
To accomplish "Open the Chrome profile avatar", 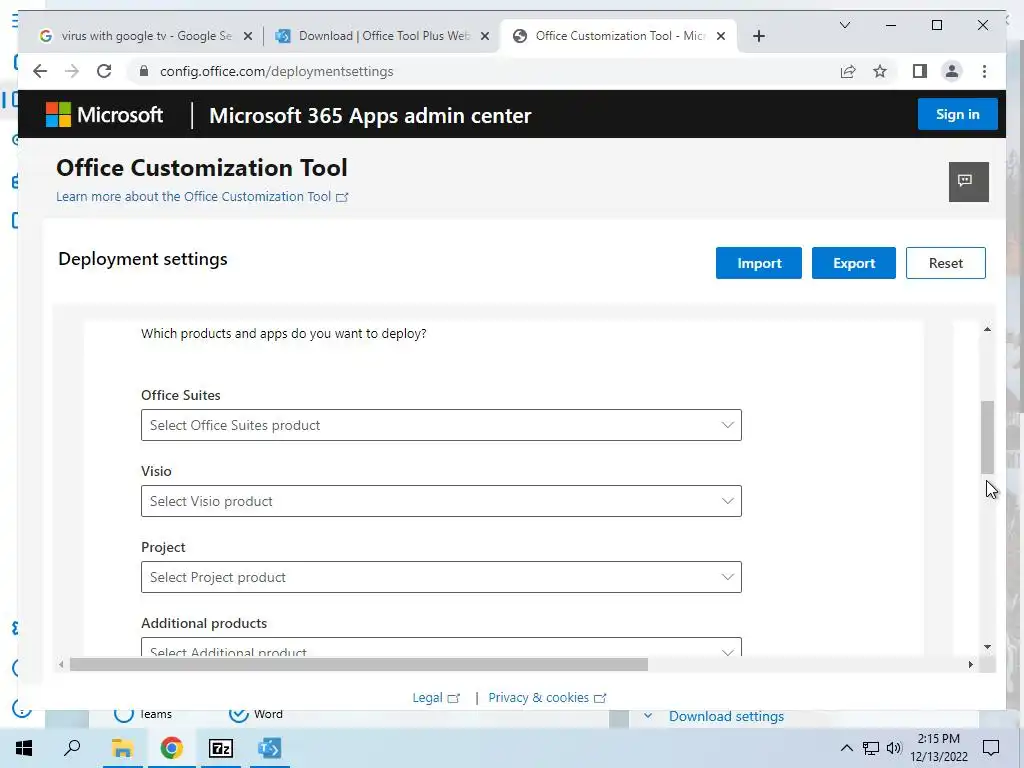I will coord(952,71).
